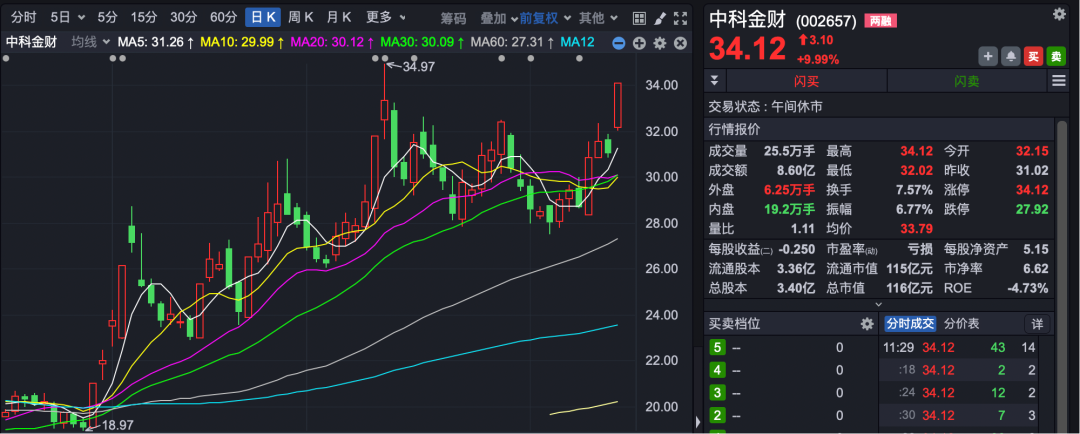This screenshot has width=1080, height=434.
Task: Expand the quote details chevron below 总股本
Action: (879, 304)
